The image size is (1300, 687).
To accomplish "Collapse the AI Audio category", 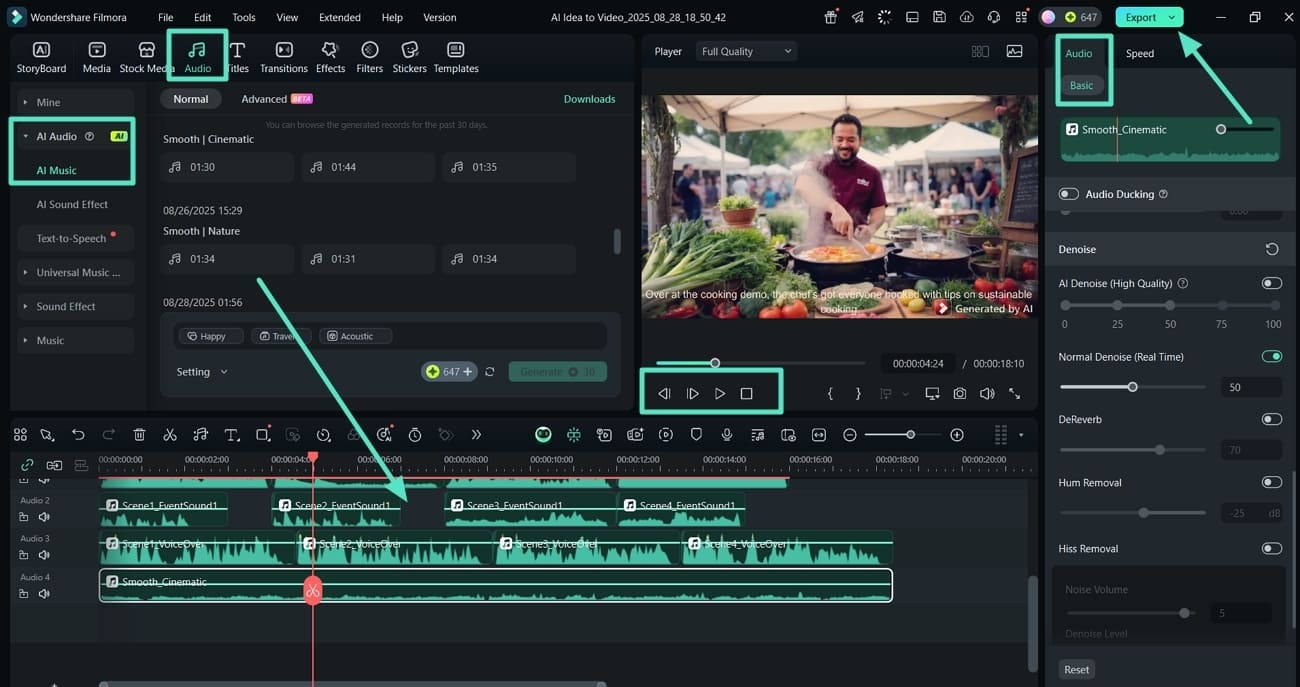I will (25, 136).
